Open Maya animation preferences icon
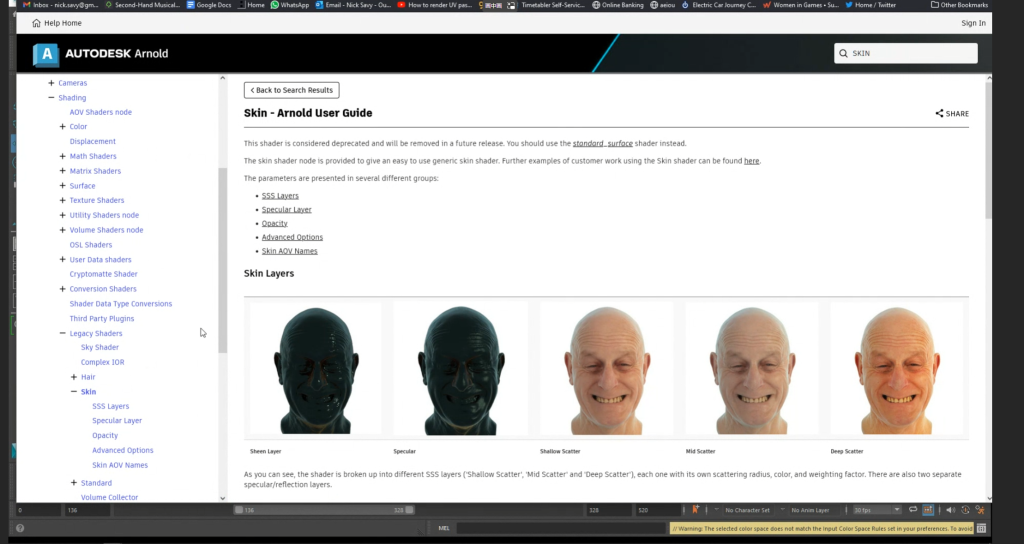 [x=980, y=510]
